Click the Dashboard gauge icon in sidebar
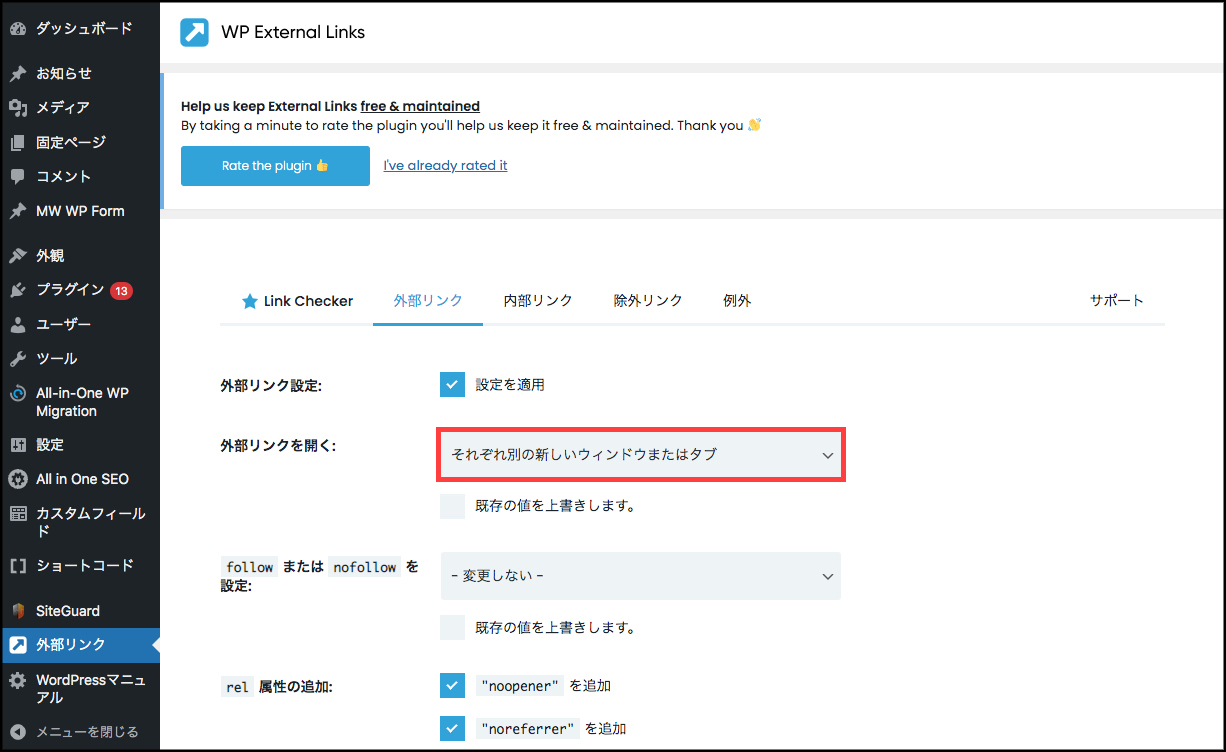This screenshot has height=752, width=1226. click(17, 29)
